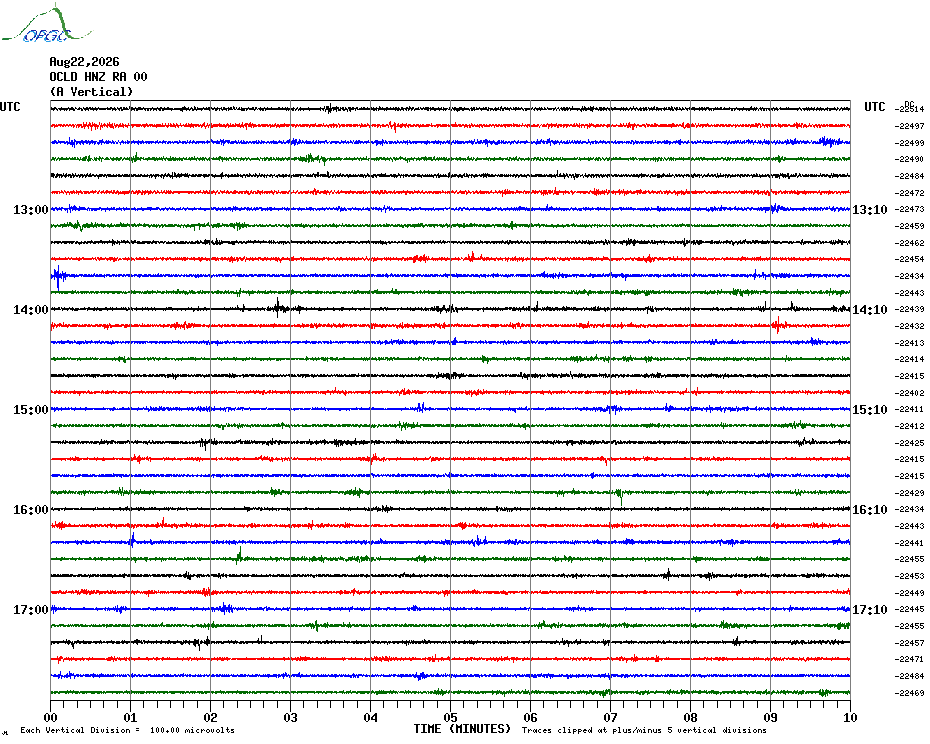This screenshot has width=930, height=744.
Task: Click the DC offset value -22499
Action: tap(910, 143)
